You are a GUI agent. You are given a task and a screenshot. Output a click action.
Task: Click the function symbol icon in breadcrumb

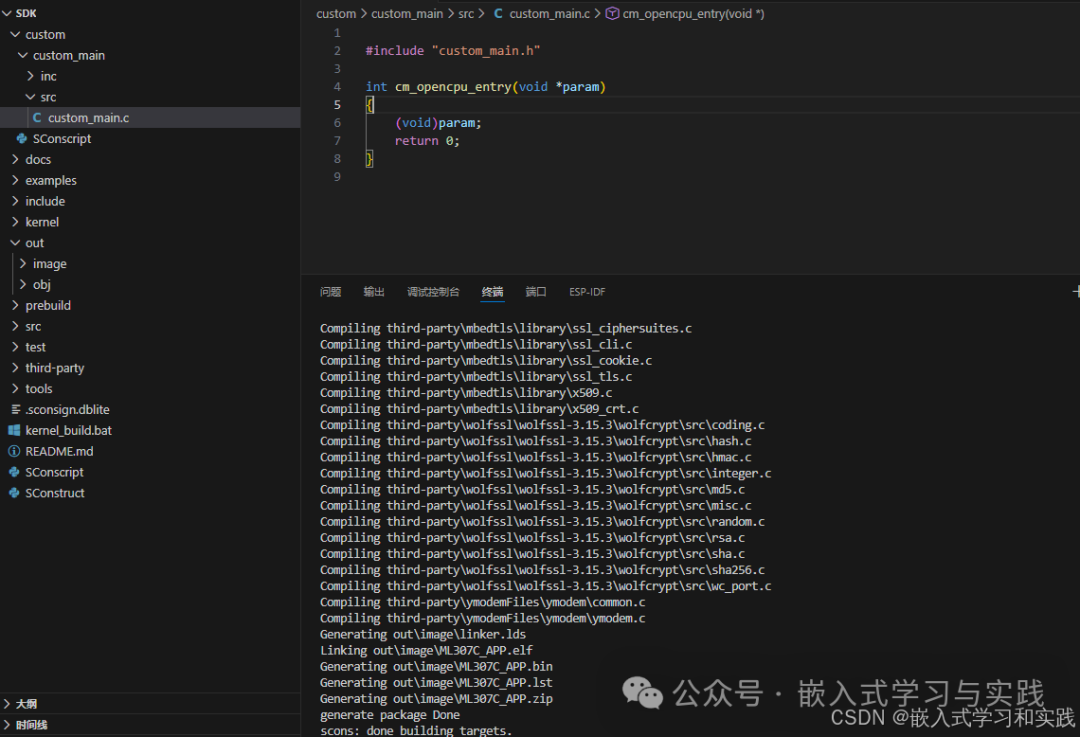pos(612,14)
